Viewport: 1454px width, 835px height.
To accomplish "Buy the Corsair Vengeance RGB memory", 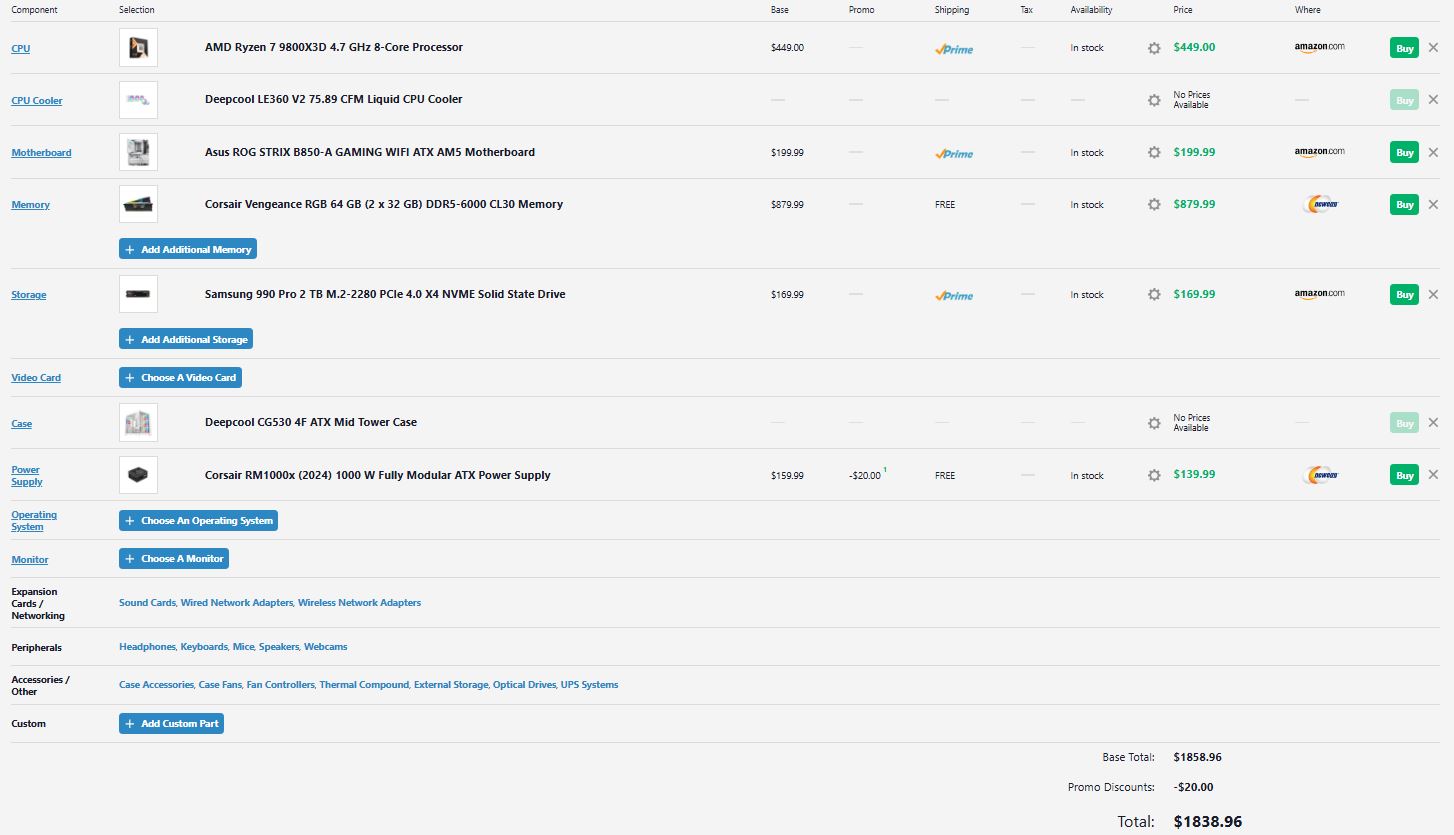I will [1404, 204].
